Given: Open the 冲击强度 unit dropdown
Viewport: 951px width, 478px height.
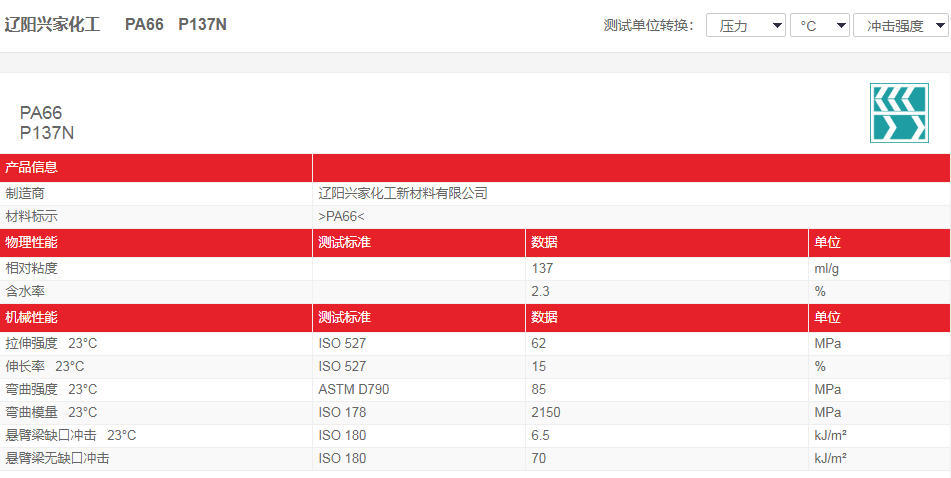Looking at the screenshot, I should 901,25.
